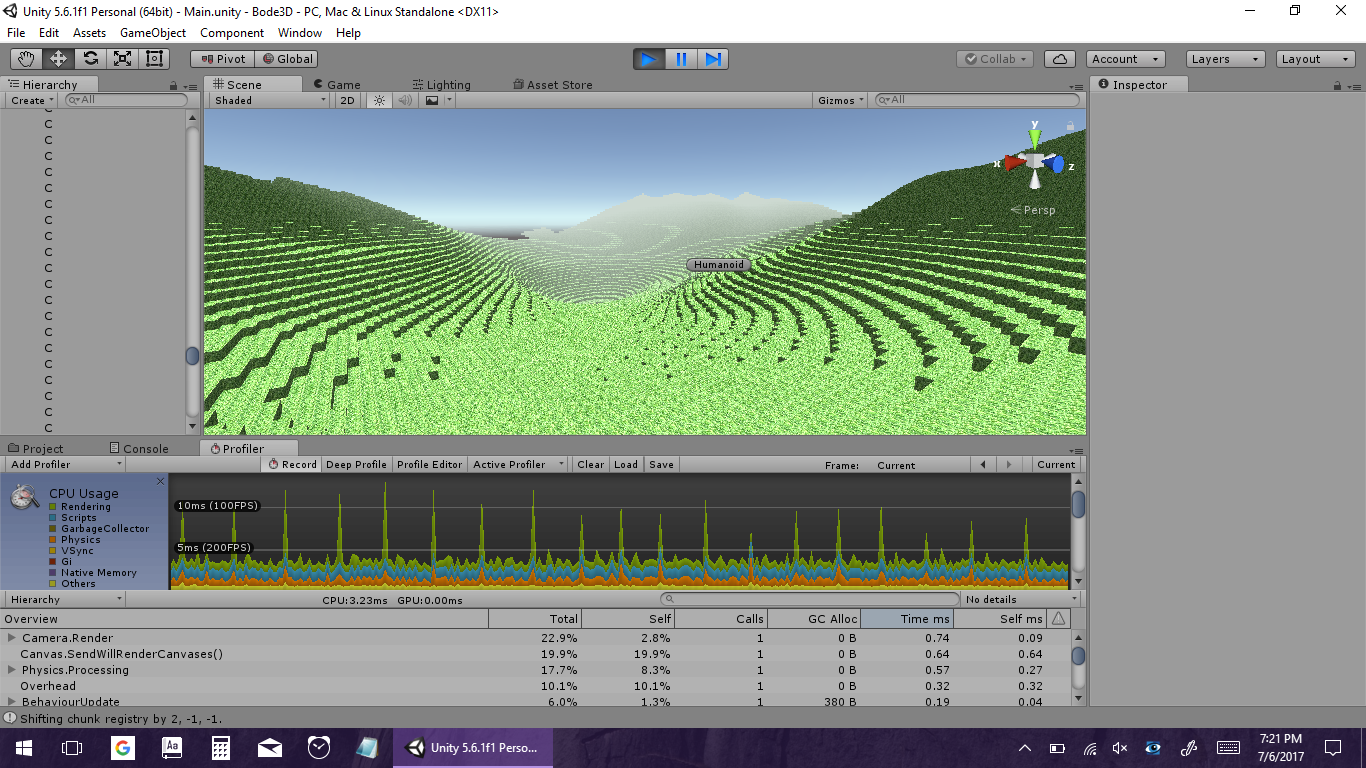Viewport: 1366px width, 768px height.
Task: Pause the game with the Pause button
Action: 681,59
